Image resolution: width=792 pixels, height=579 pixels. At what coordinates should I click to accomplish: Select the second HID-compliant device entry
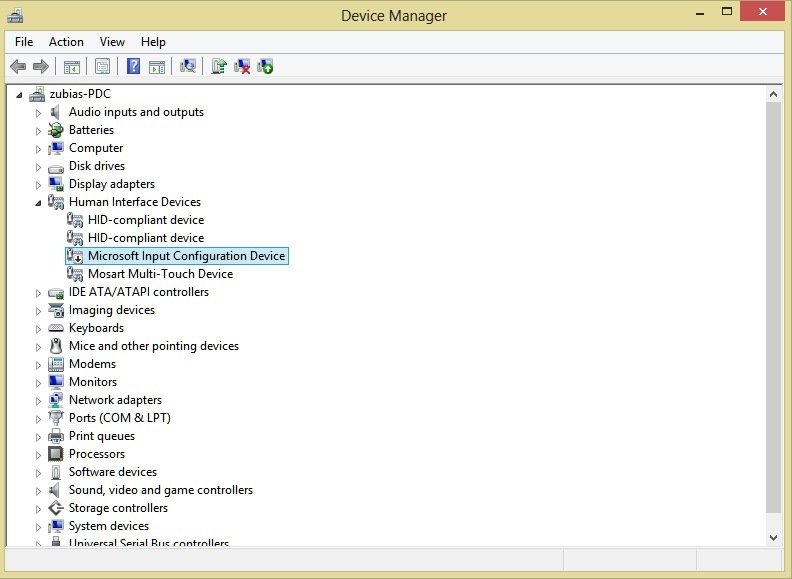(146, 238)
